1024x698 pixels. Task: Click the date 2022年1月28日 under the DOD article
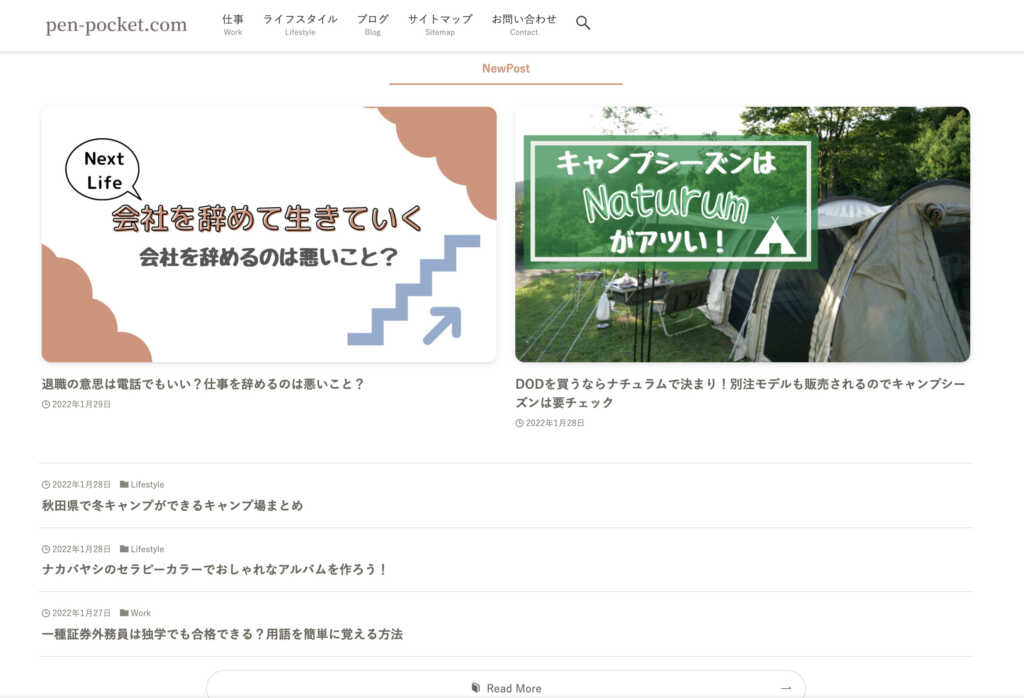pos(555,423)
